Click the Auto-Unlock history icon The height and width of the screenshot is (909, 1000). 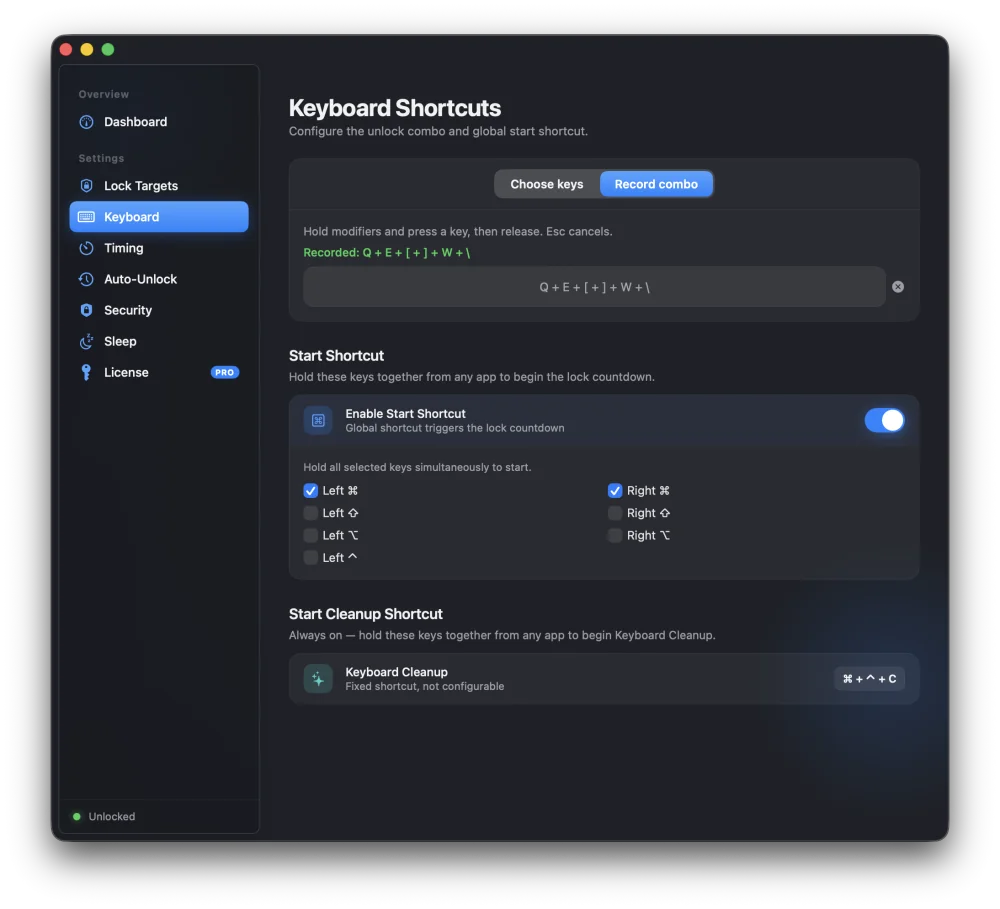tap(86, 279)
